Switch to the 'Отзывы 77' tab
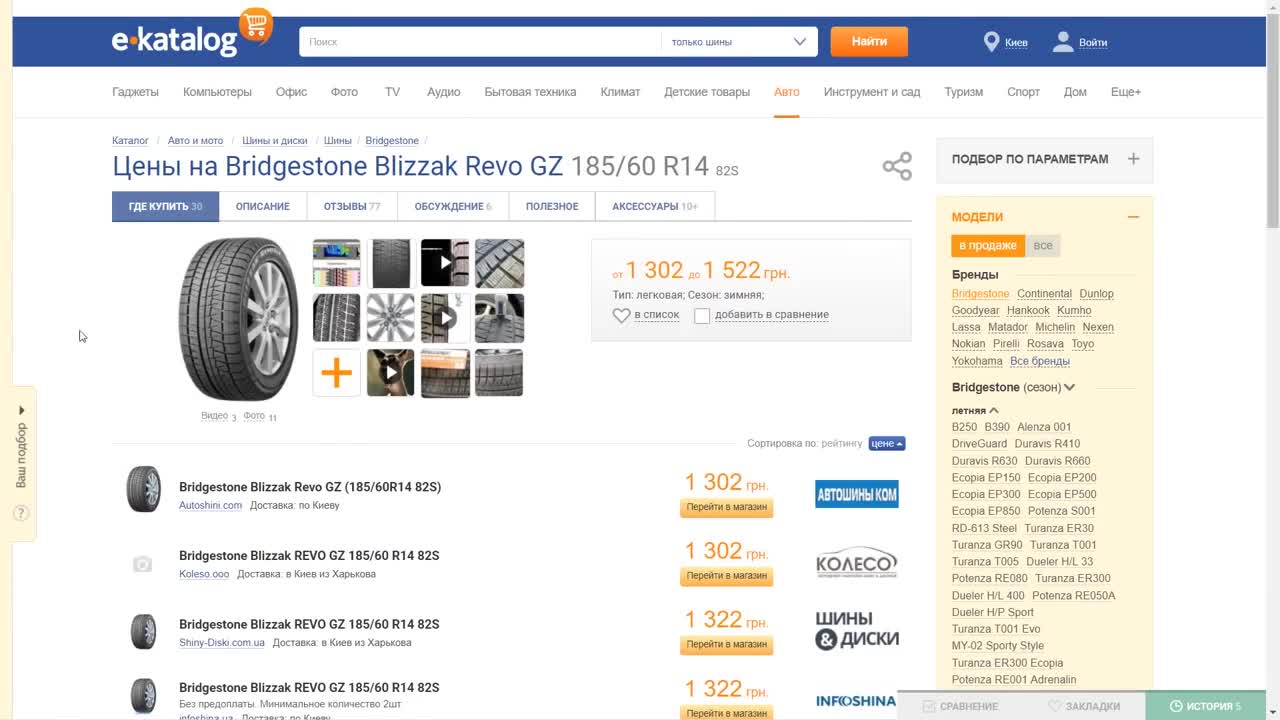 click(x=352, y=206)
